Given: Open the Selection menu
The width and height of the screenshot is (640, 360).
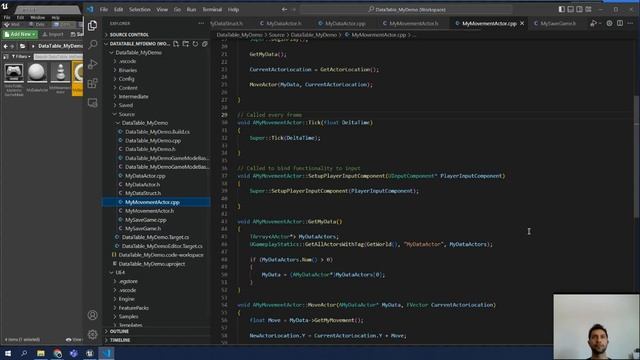Looking at the screenshot, I should tap(140, 9).
